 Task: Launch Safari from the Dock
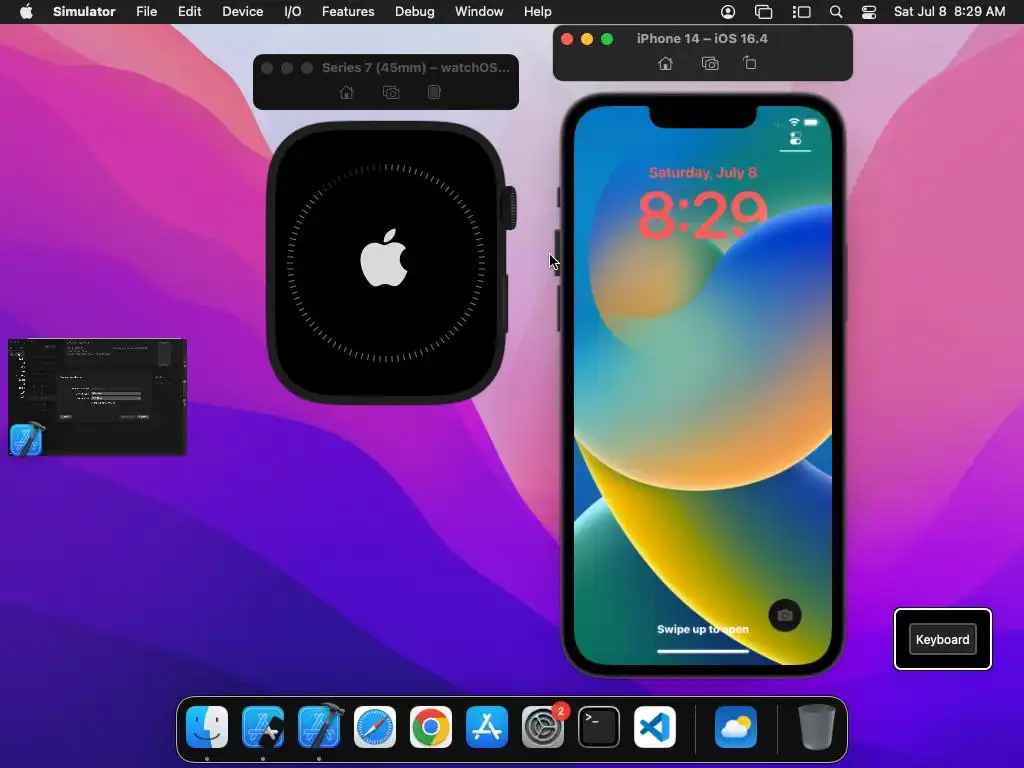pyautogui.click(x=375, y=726)
